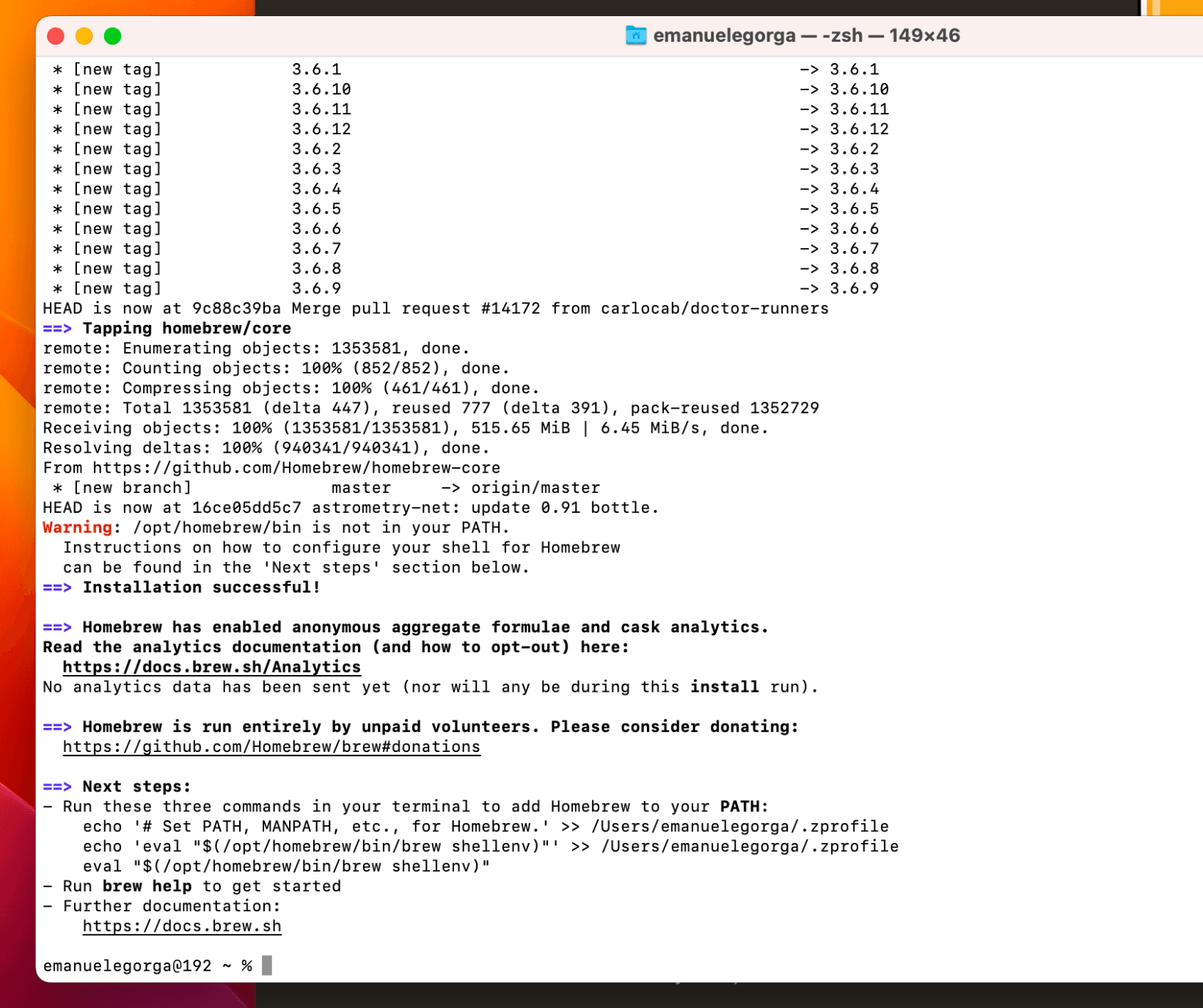Click the green zoom window button
1203x1008 pixels.
(112, 36)
